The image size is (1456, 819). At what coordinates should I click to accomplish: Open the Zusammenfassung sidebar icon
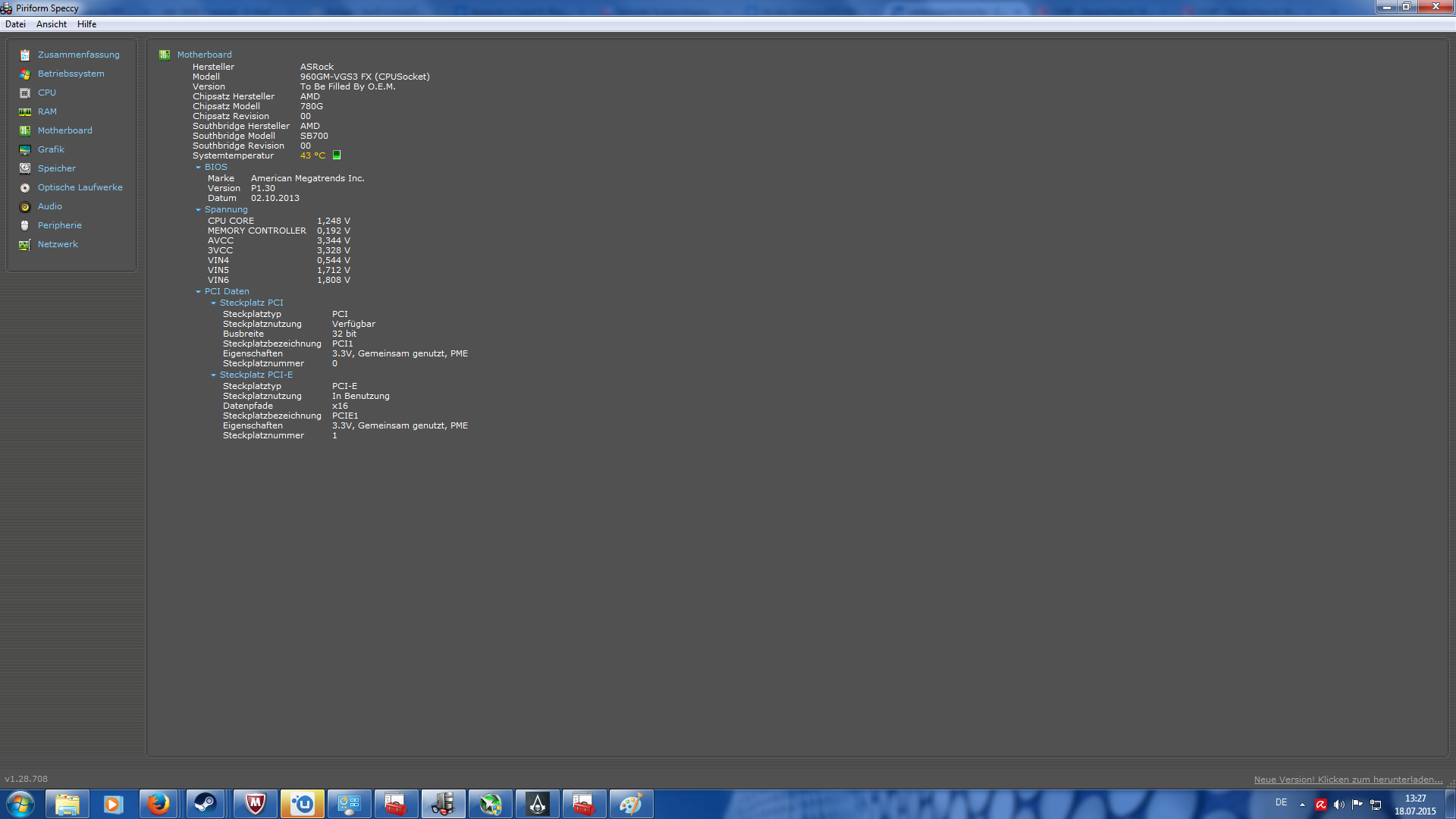[25, 55]
